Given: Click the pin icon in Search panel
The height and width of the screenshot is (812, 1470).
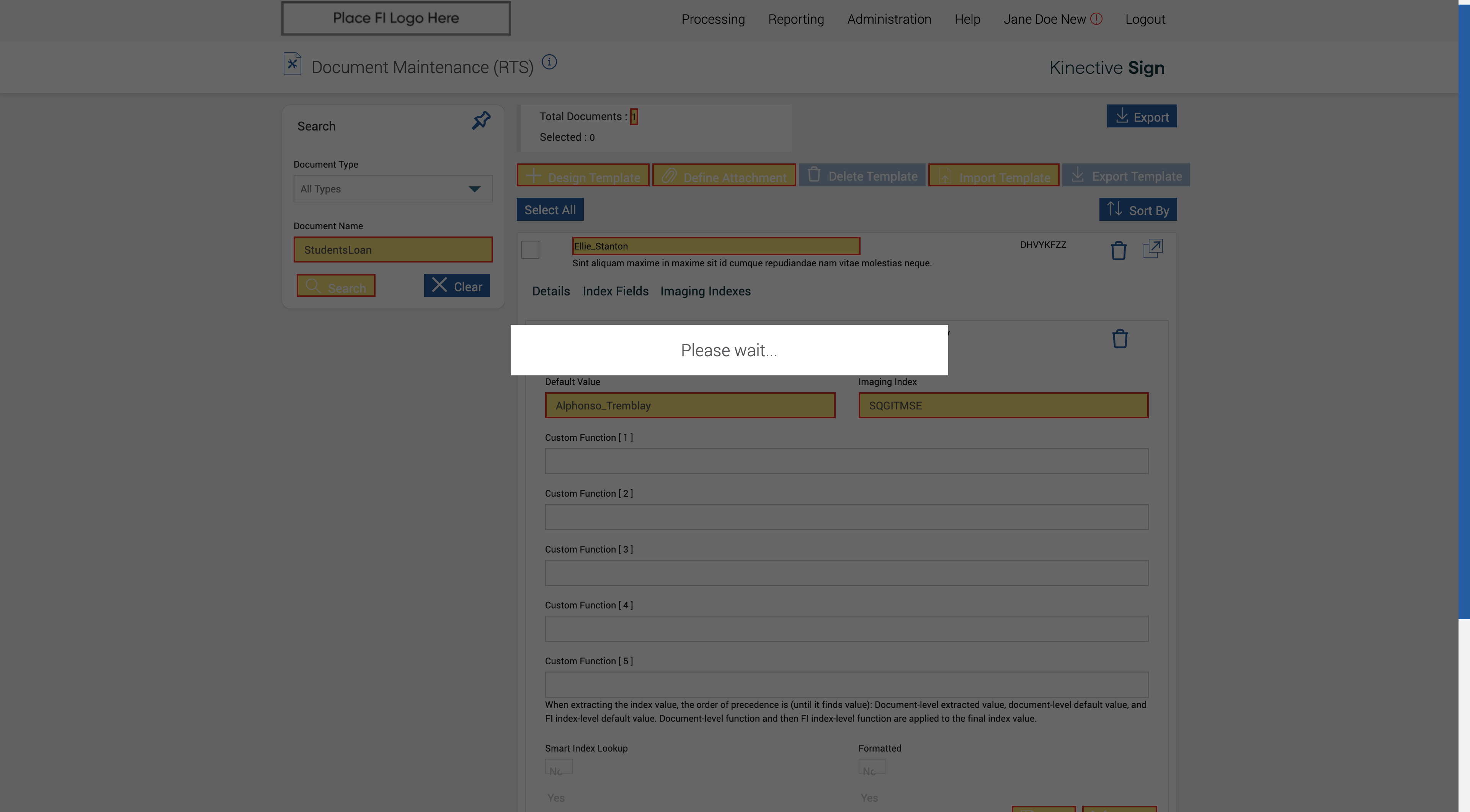Looking at the screenshot, I should point(481,120).
